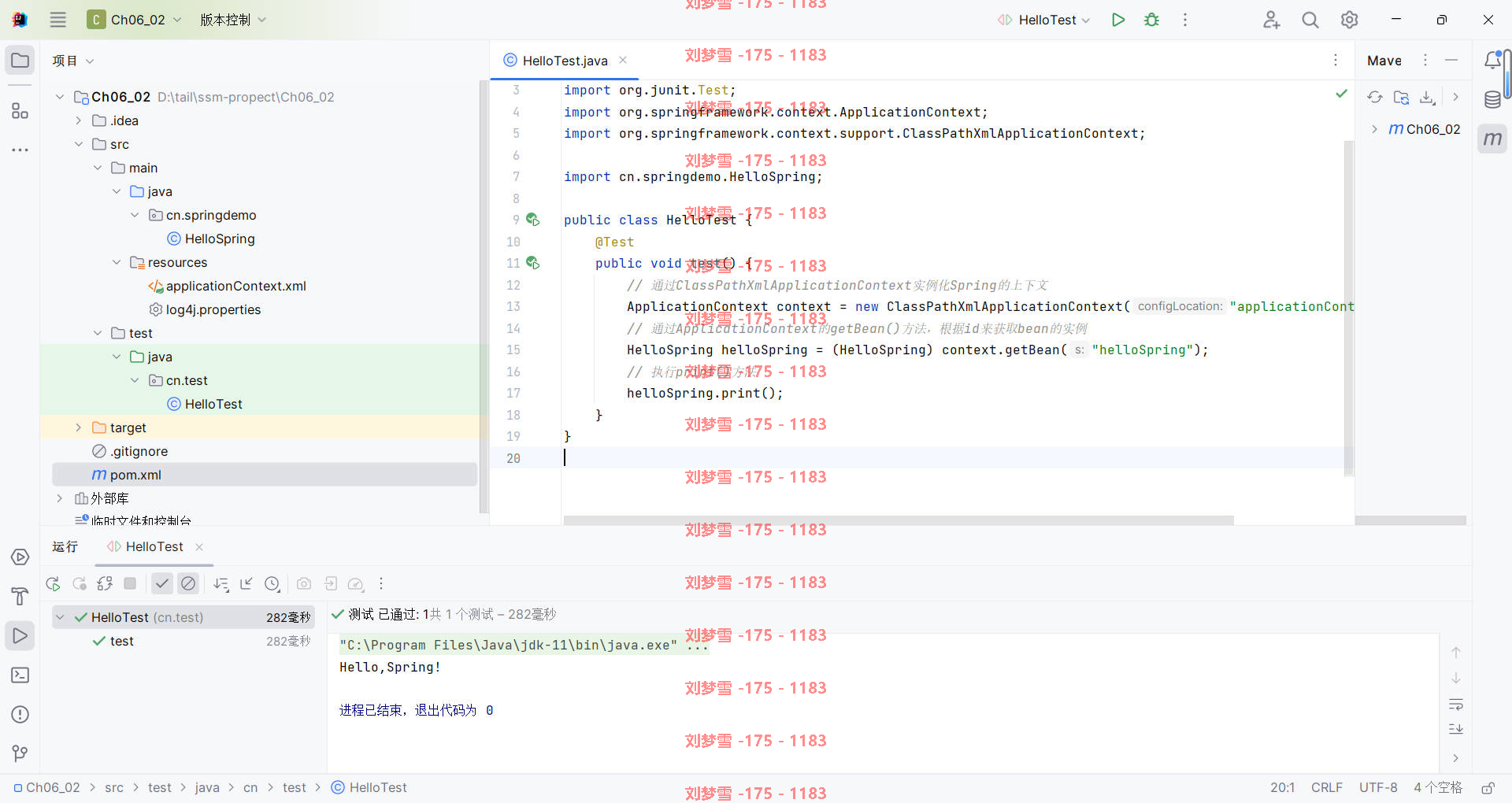Click the 20:1 cursor position indicator
This screenshot has height=803, width=1512.
[1282, 788]
